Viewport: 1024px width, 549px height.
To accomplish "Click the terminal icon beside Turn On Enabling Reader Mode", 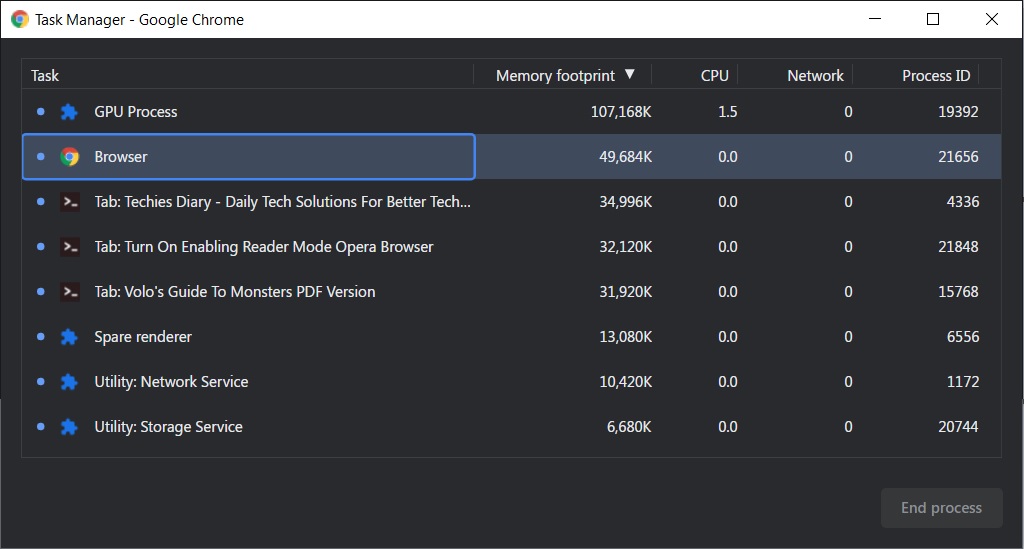I will (69, 247).
